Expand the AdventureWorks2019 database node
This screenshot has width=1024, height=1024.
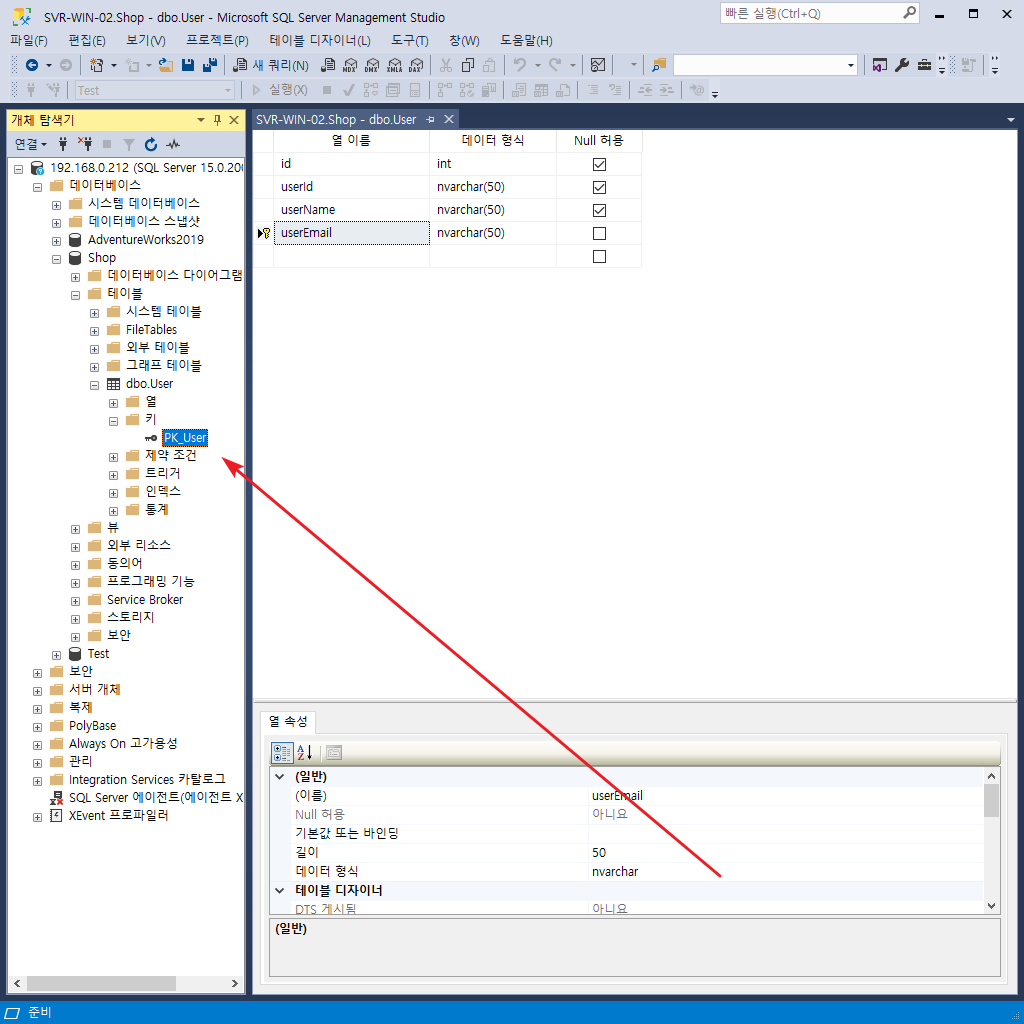[x=57, y=241]
